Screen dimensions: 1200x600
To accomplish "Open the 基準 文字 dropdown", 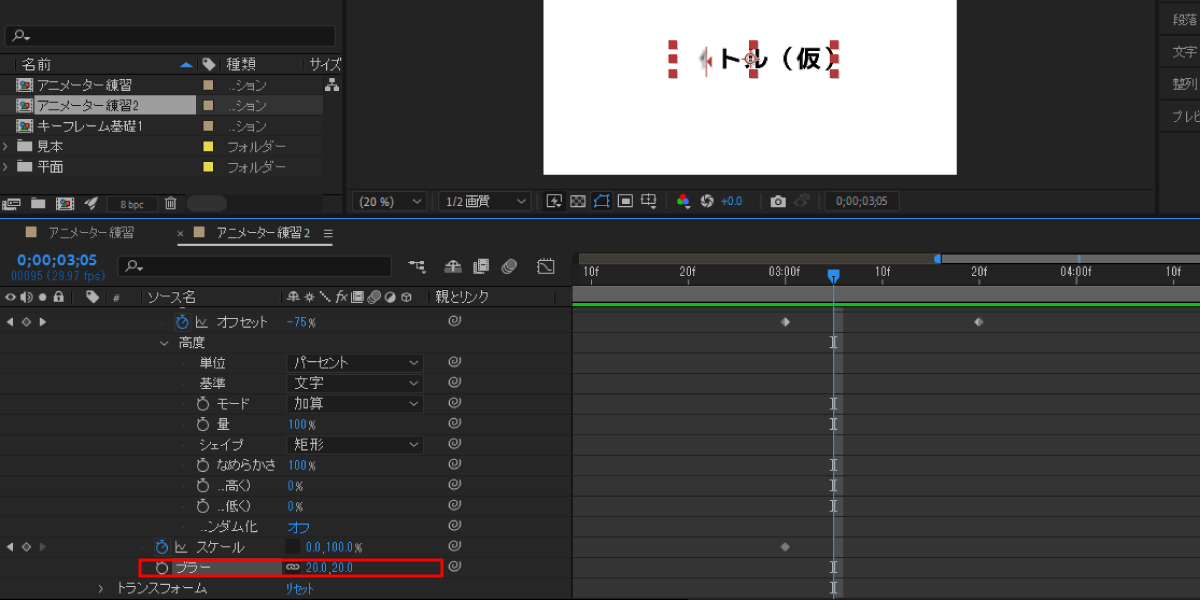I will click(355, 383).
